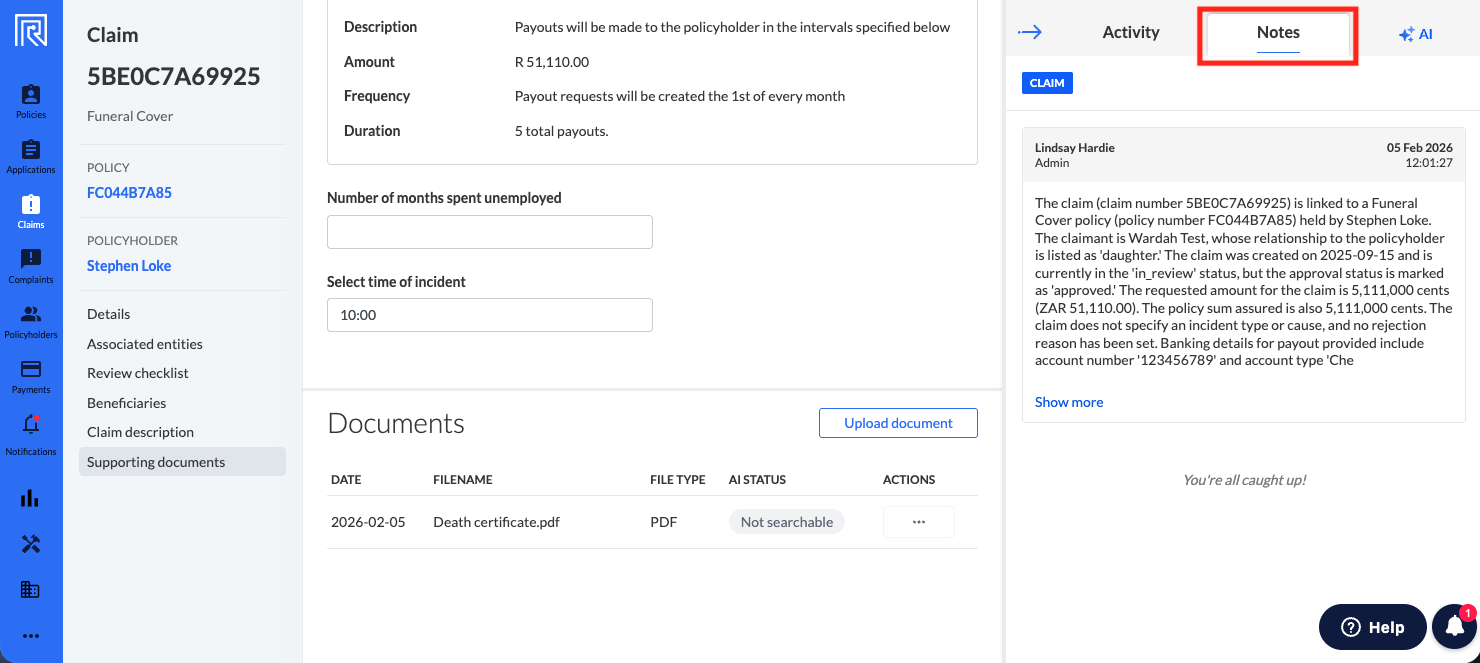Image resolution: width=1480 pixels, height=663 pixels.
Task: Click the FILENAME column header
Action: [x=463, y=480]
